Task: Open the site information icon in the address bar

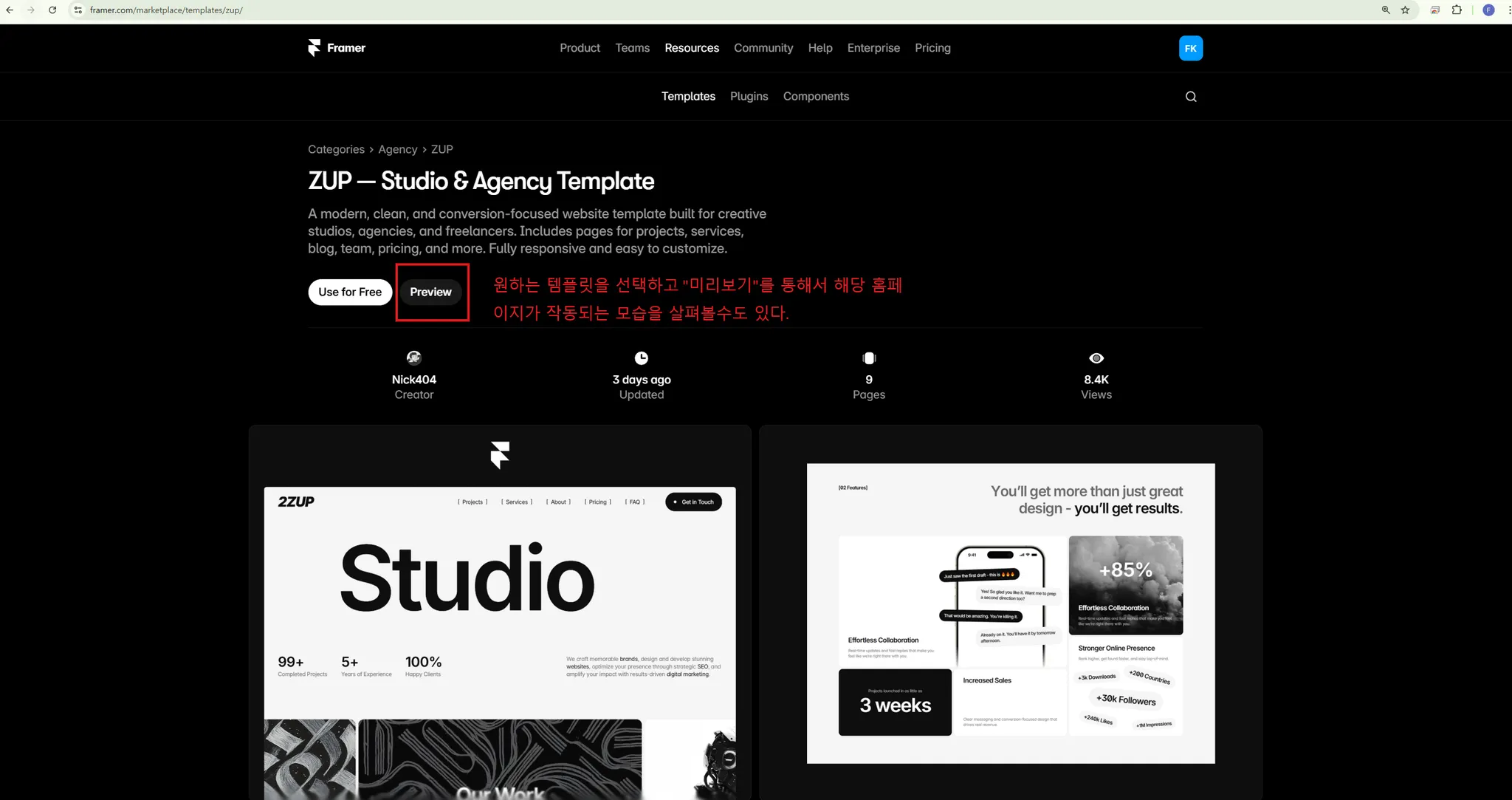Action: [78, 10]
